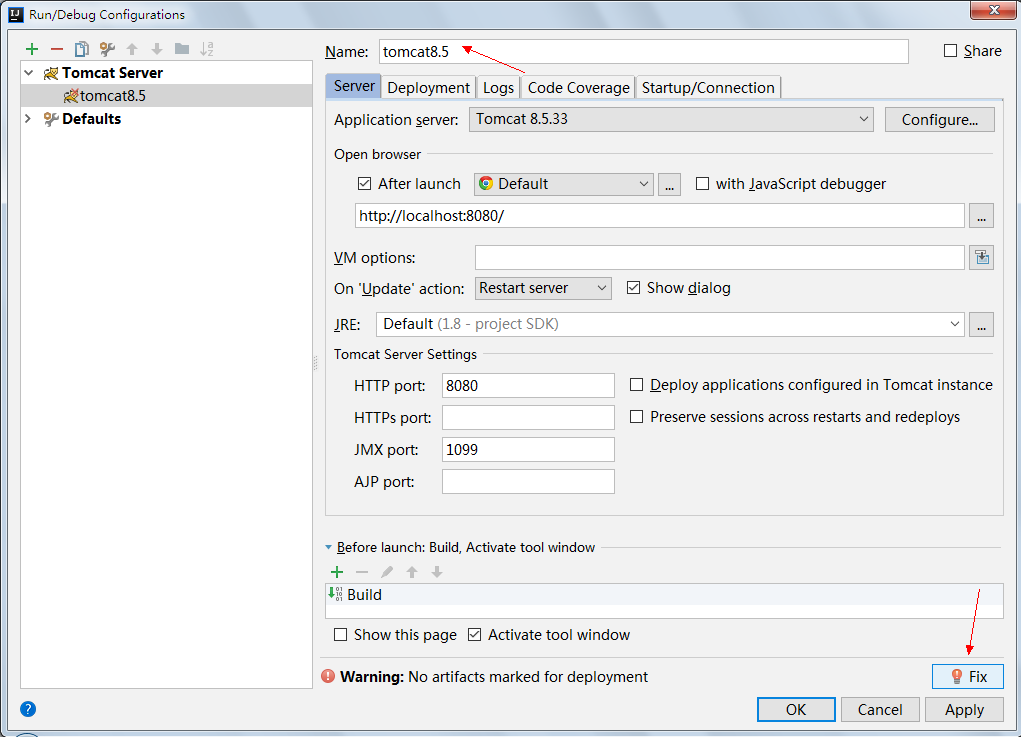Screen dimensions: 1021x737
Task: Click the HTTP port field
Action: tap(528, 385)
